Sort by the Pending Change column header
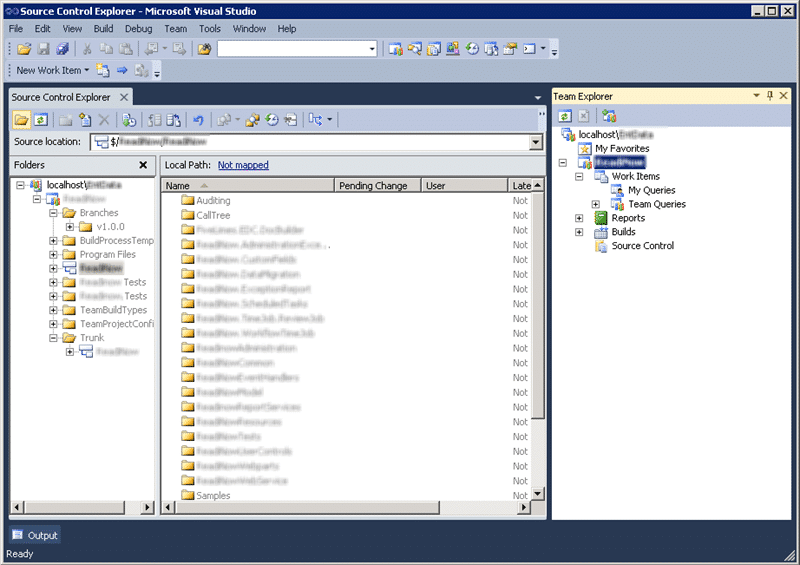 [x=378, y=186]
